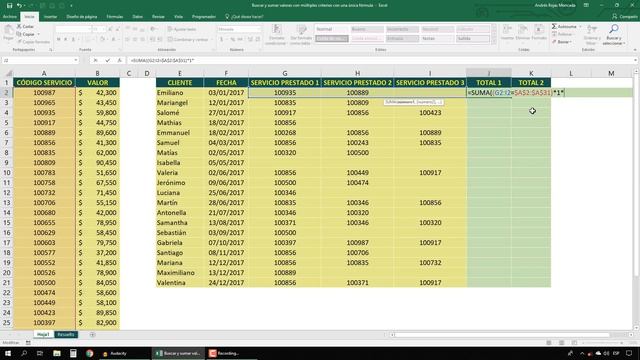Viewport: 640px width, 360px height.
Task: Collapse the ribbon with the chevron
Action: pos(635,50)
